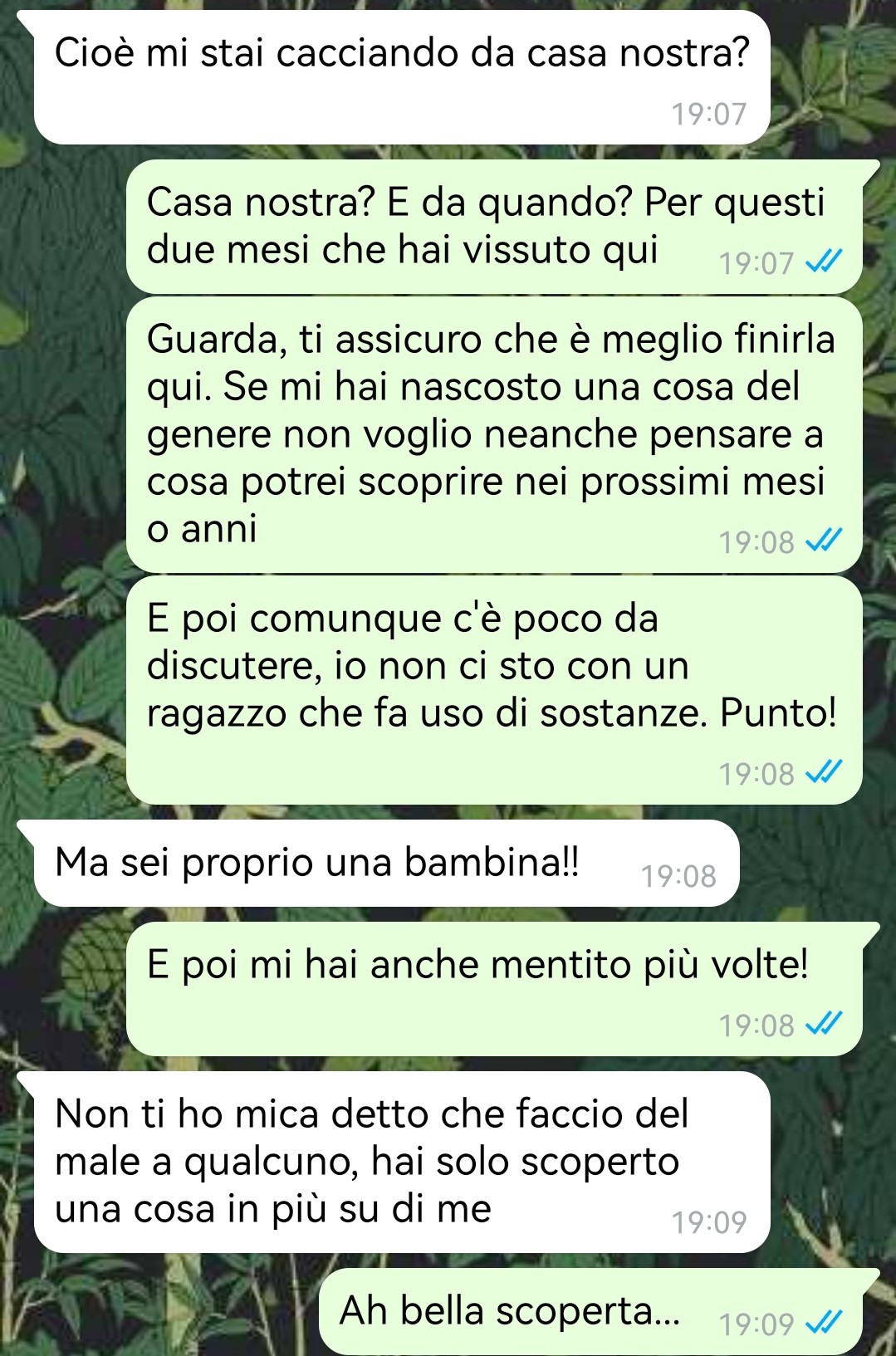The height and width of the screenshot is (1356, 896).
Task: Tap the message 'Non ti ho mica detto'
Action: [402, 1162]
